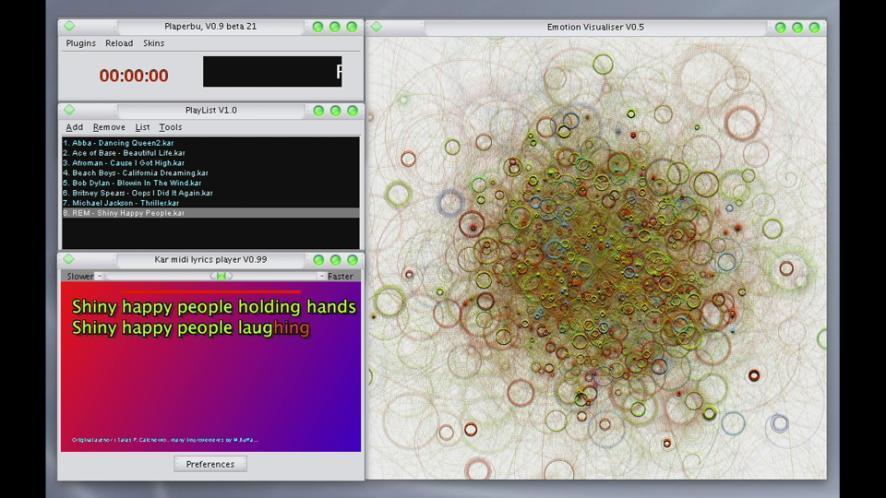886x498 pixels.
Task: Click the middle green circle in PlayList title bar
Action: tap(336, 111)
